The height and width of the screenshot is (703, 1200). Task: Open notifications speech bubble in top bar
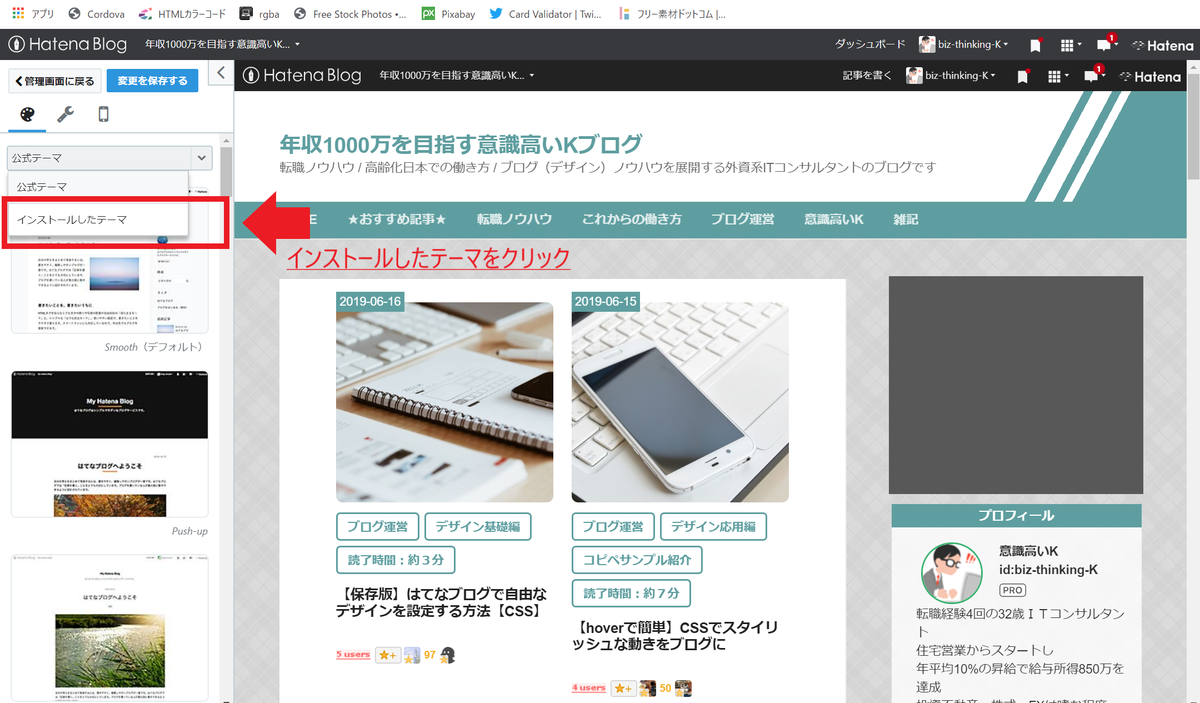tap(1106, 44)
